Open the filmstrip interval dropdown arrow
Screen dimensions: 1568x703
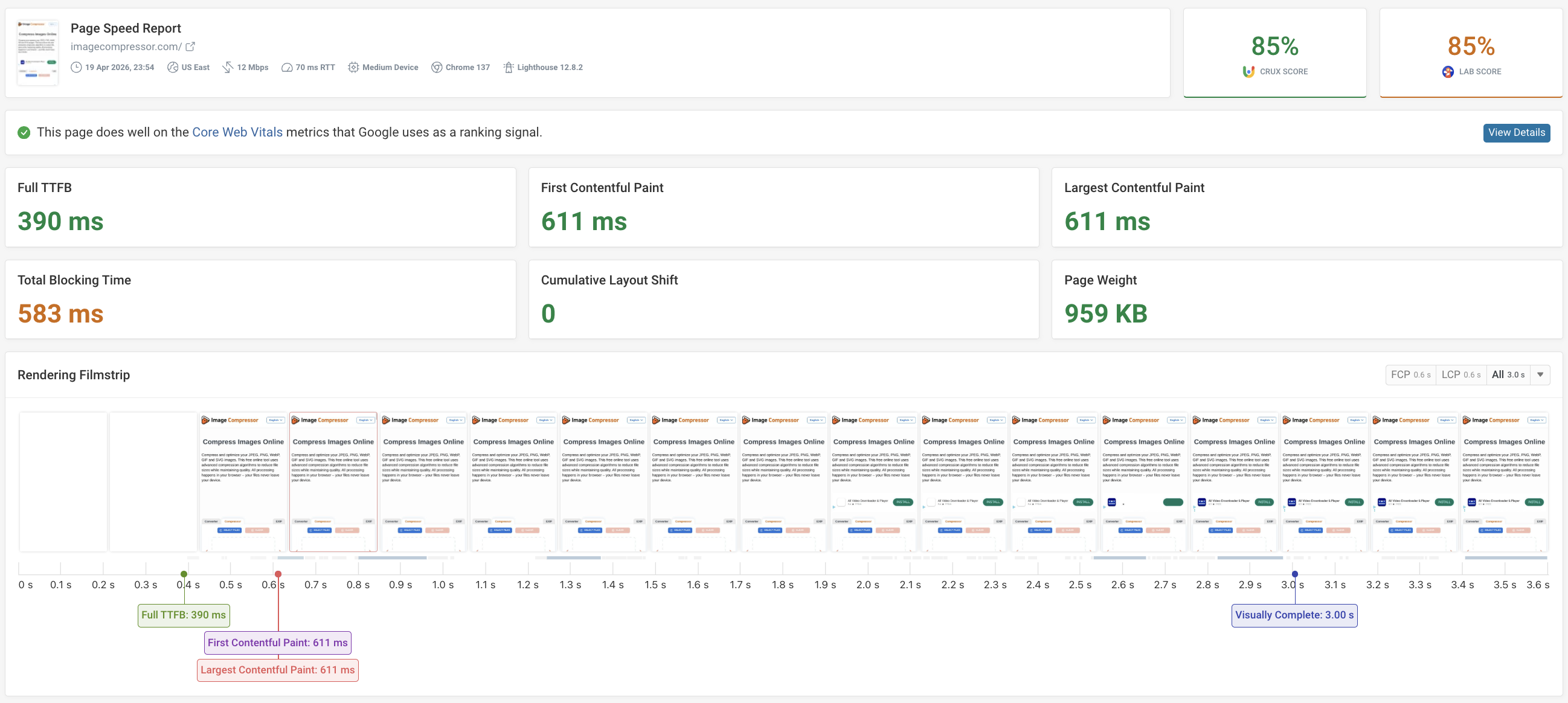(1541, 374)
